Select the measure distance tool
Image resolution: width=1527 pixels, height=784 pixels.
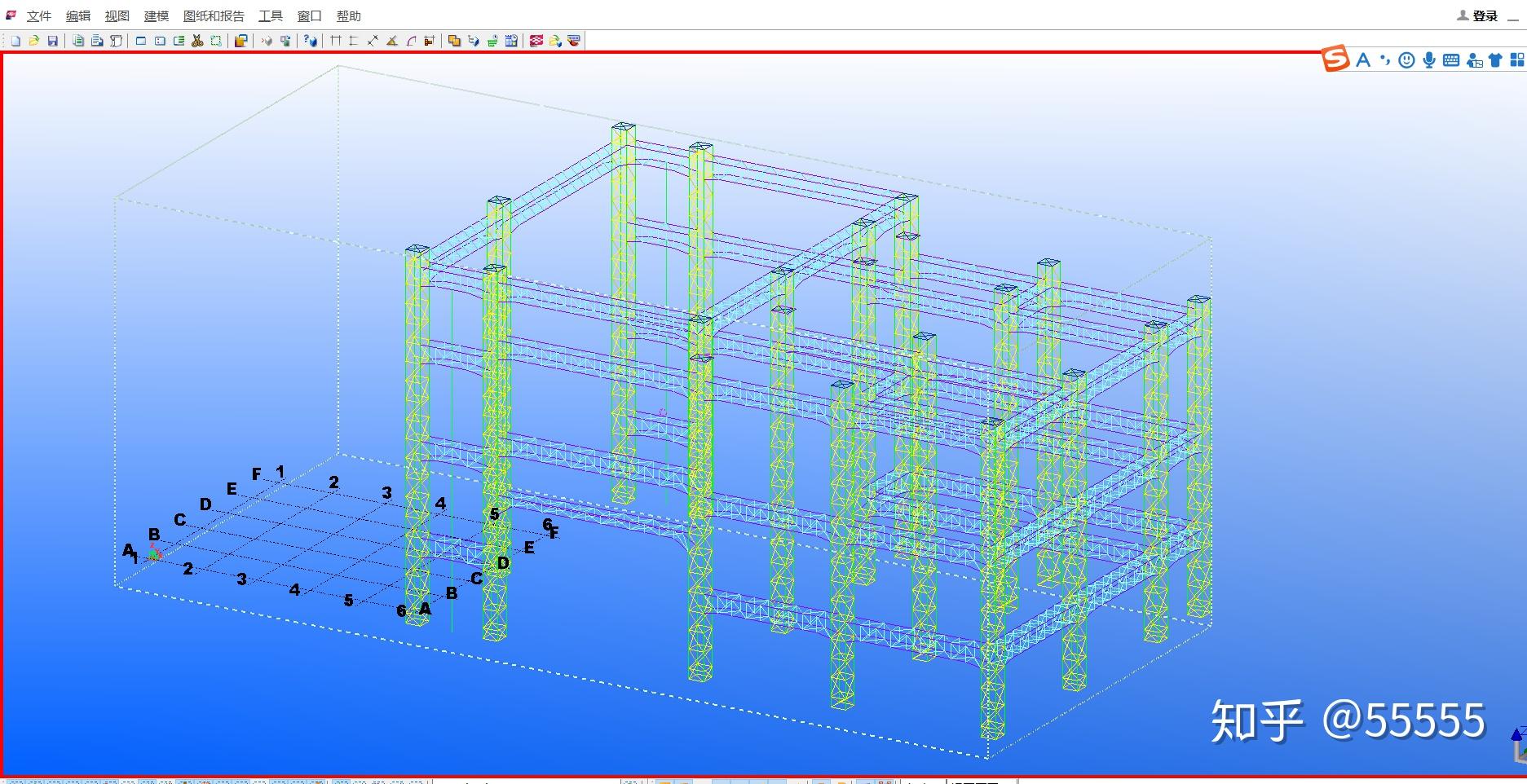(x=373, y=39)
